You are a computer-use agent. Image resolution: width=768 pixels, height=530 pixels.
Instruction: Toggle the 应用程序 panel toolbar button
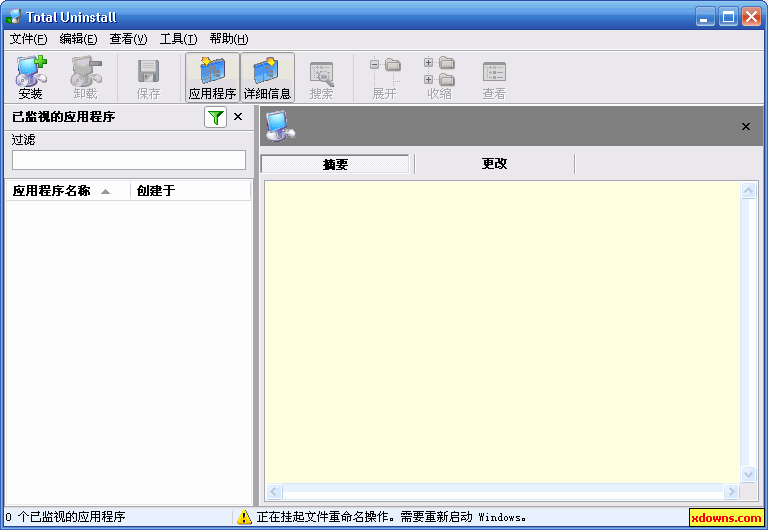(x=213, y=77)
